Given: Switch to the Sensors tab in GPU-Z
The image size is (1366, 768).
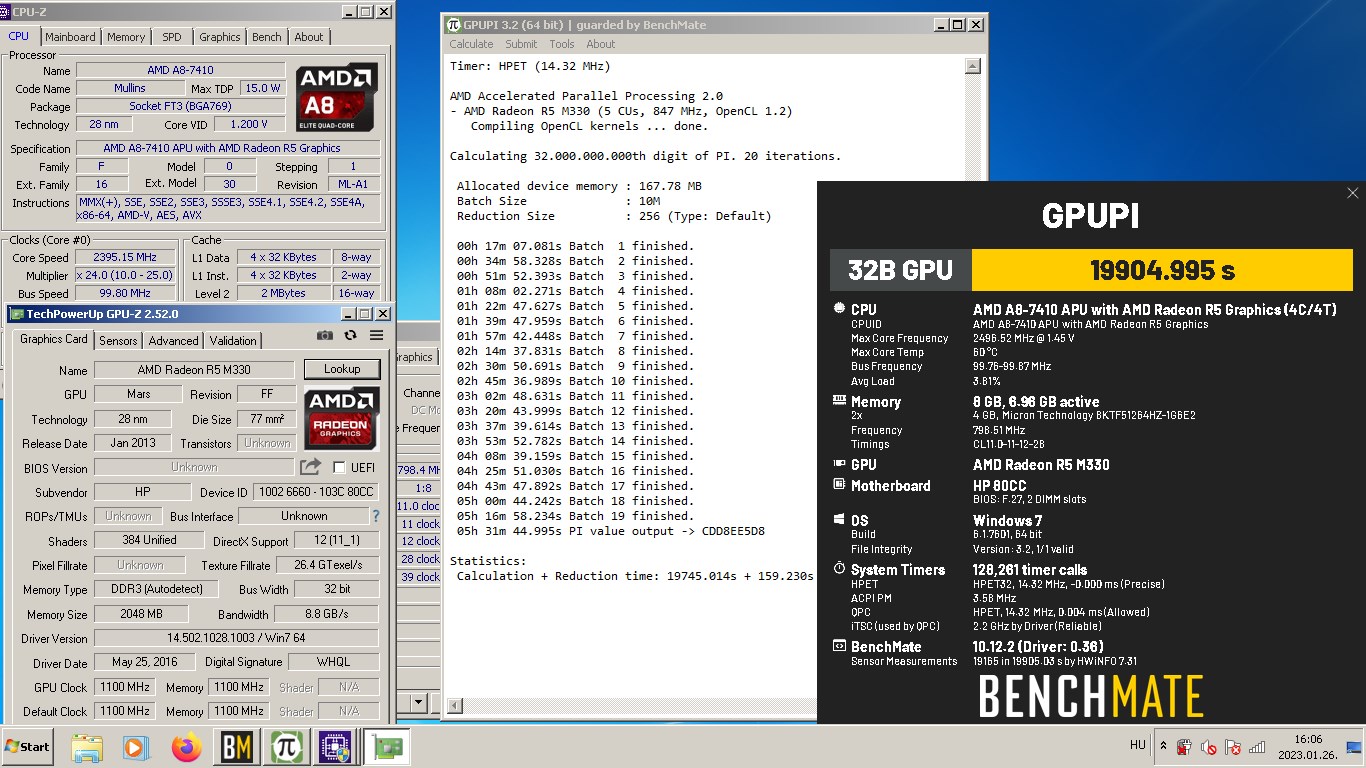Looking at the screenshot, I should tap(118, 341).
